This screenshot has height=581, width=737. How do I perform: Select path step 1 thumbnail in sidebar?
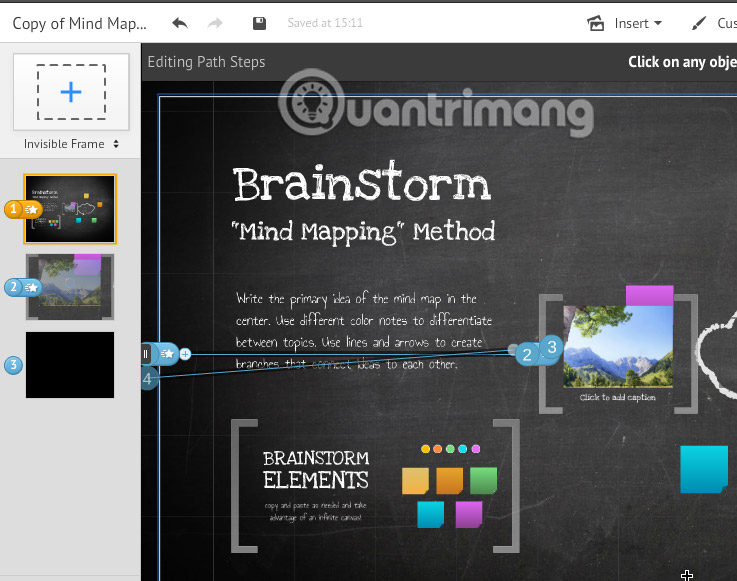tap(70, 209)
